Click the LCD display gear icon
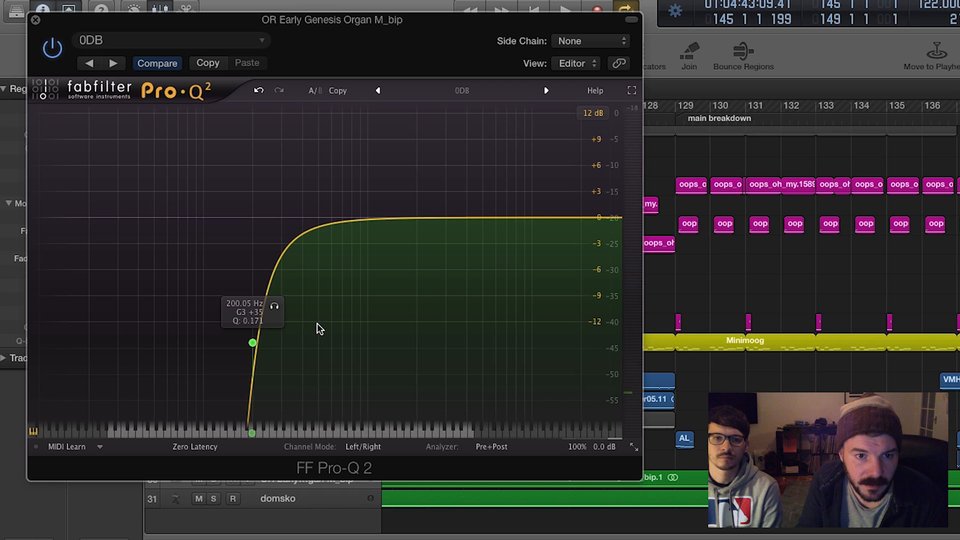This screenshot has width=960, height=540. 675,11
